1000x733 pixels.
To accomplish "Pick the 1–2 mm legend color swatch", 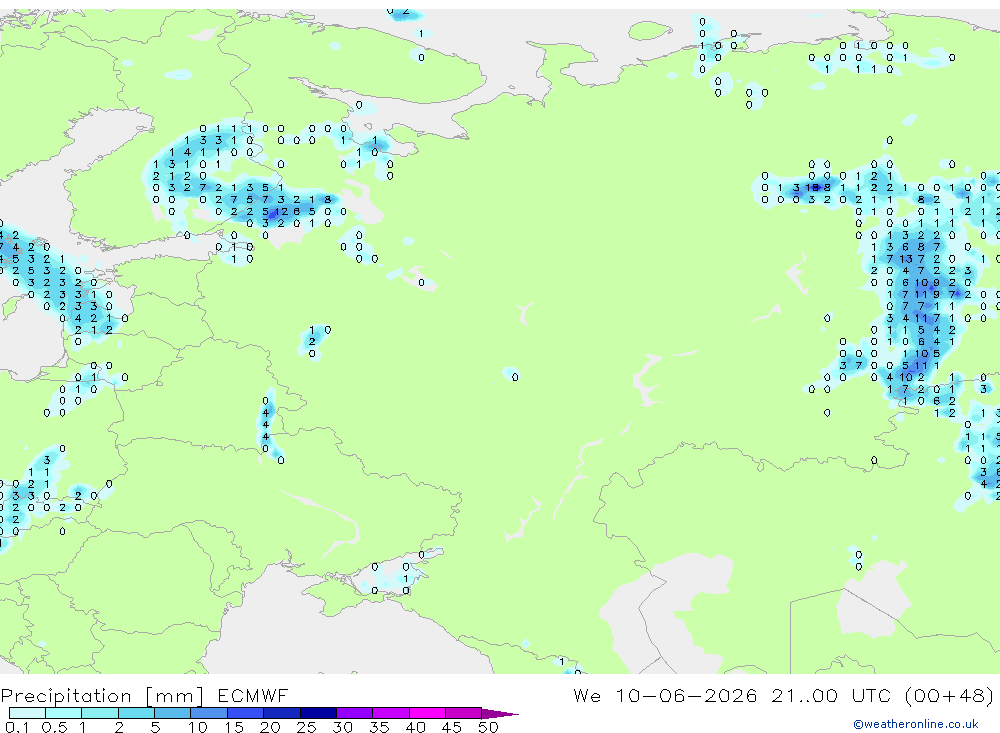I will (x=100, y=713).
